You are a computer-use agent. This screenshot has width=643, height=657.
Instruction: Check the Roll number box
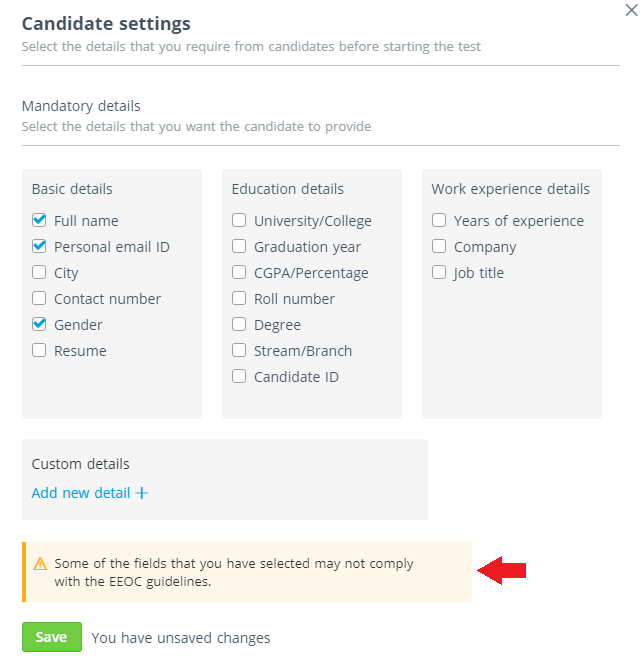[239, 298]
